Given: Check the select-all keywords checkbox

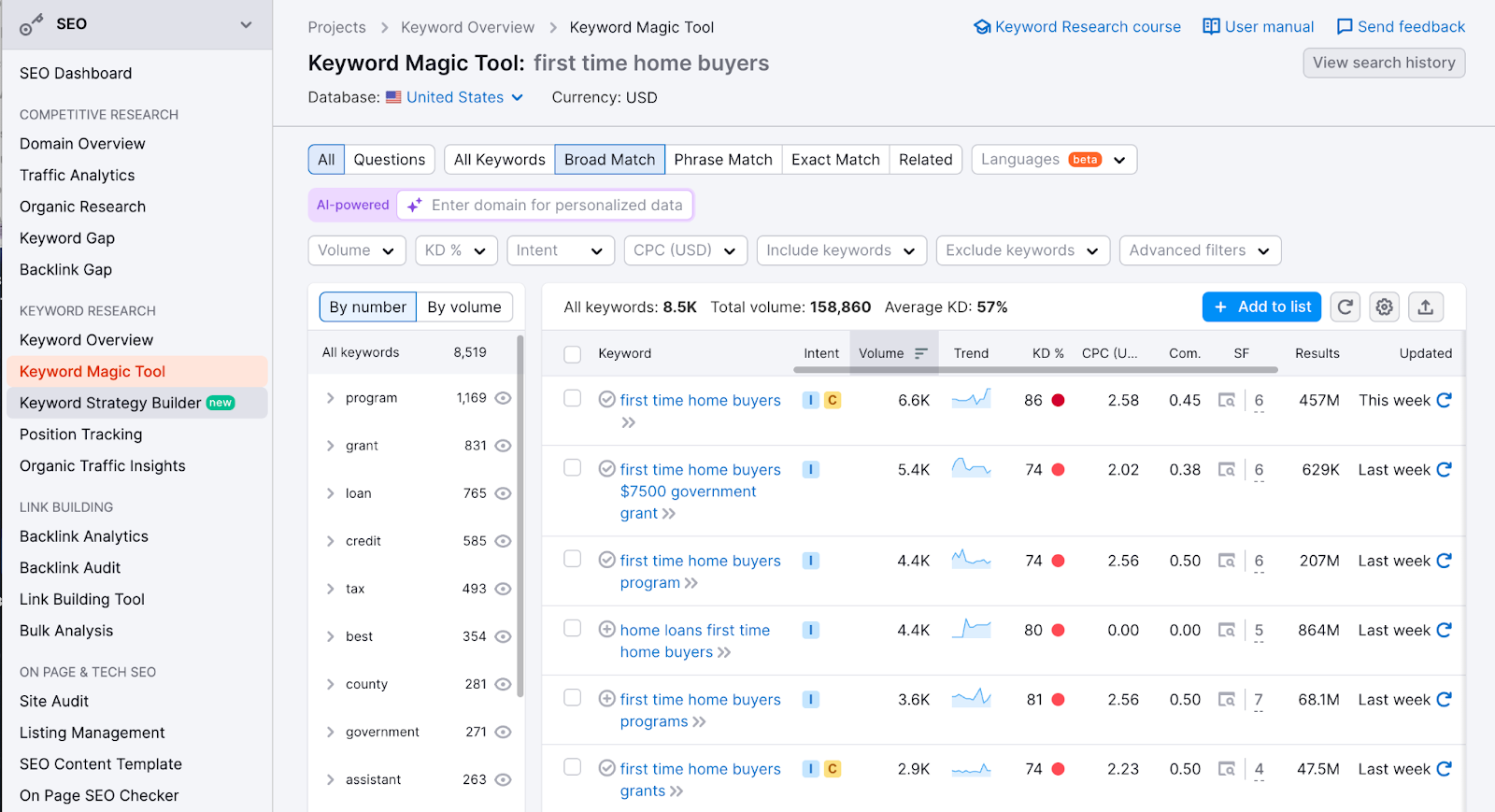Looking at the screenshot, I should [573, 354].
